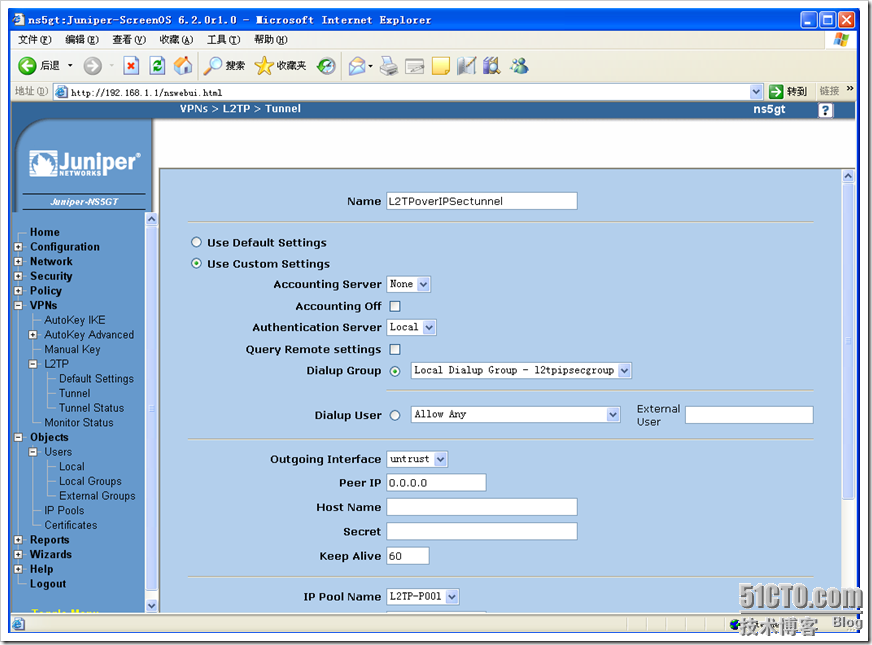Open the 文件(F) menu
The width and height of the screenshot is (872, 645).
(34, 39)
